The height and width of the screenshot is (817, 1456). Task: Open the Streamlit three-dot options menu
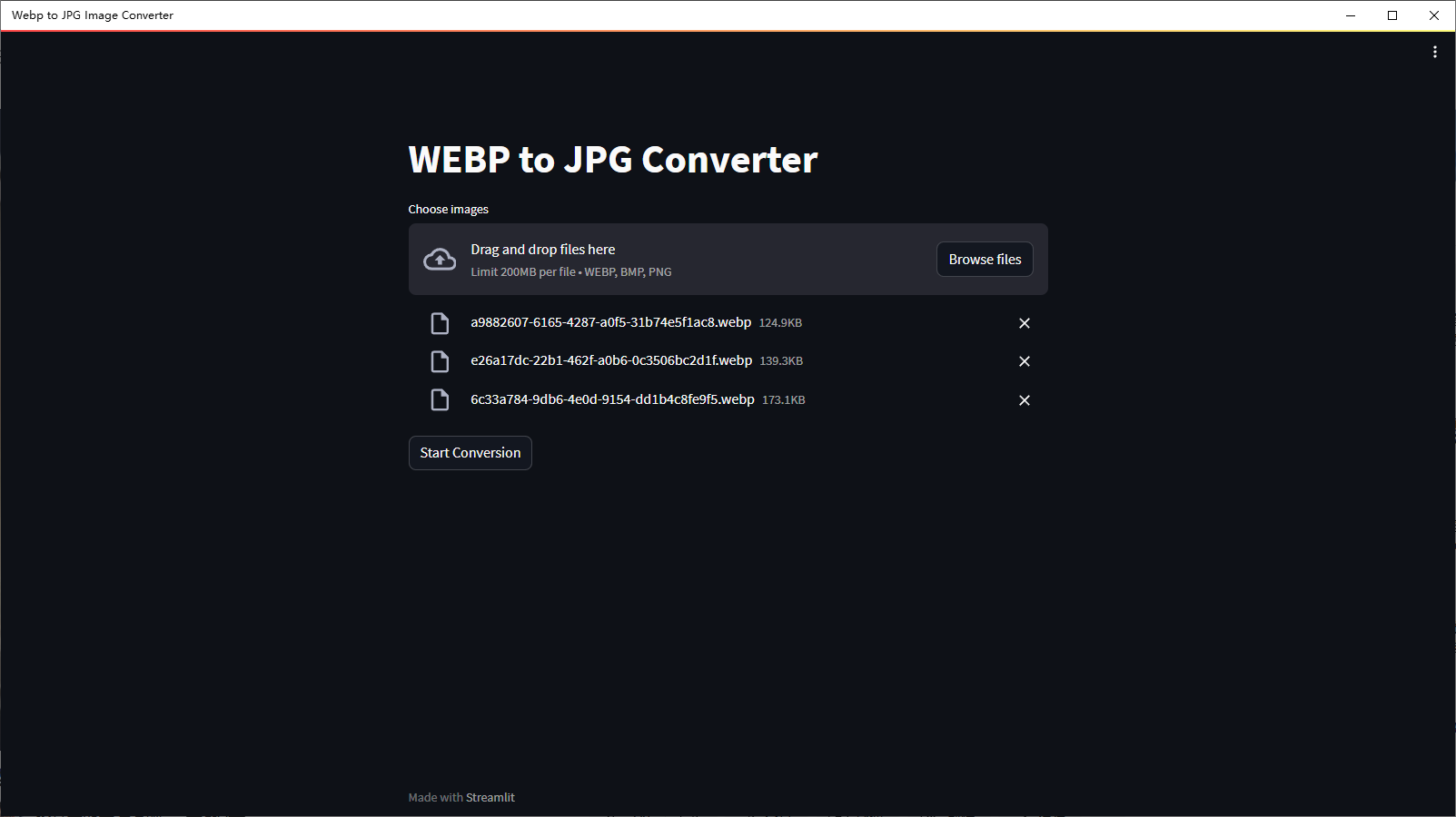(1434, 52)
